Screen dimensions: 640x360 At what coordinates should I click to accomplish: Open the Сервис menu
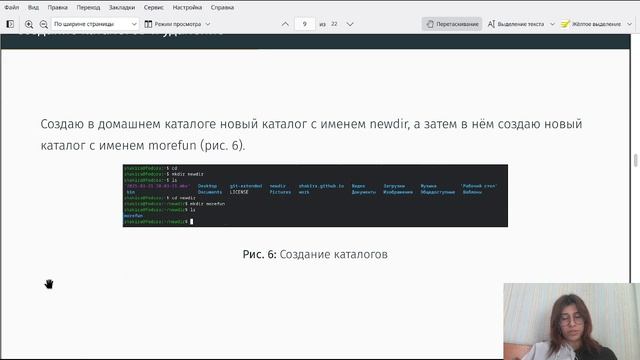(x=153, y=7)
